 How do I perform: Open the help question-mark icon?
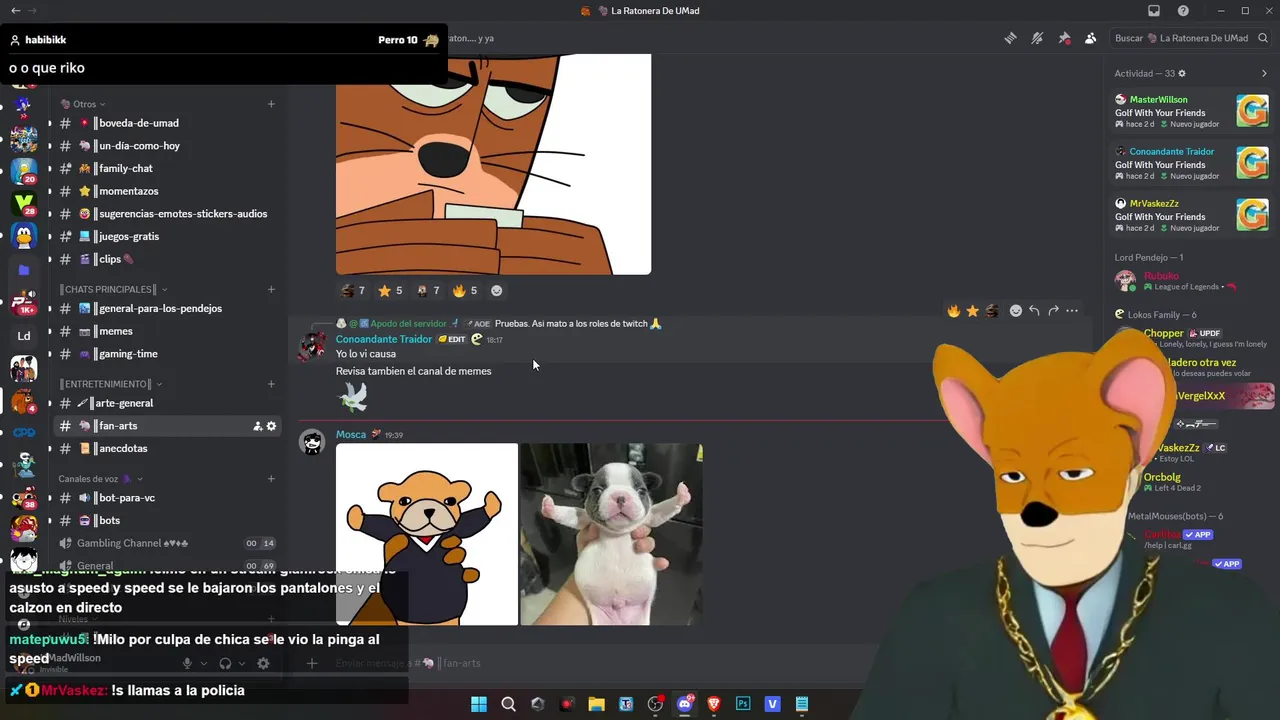1184,11
